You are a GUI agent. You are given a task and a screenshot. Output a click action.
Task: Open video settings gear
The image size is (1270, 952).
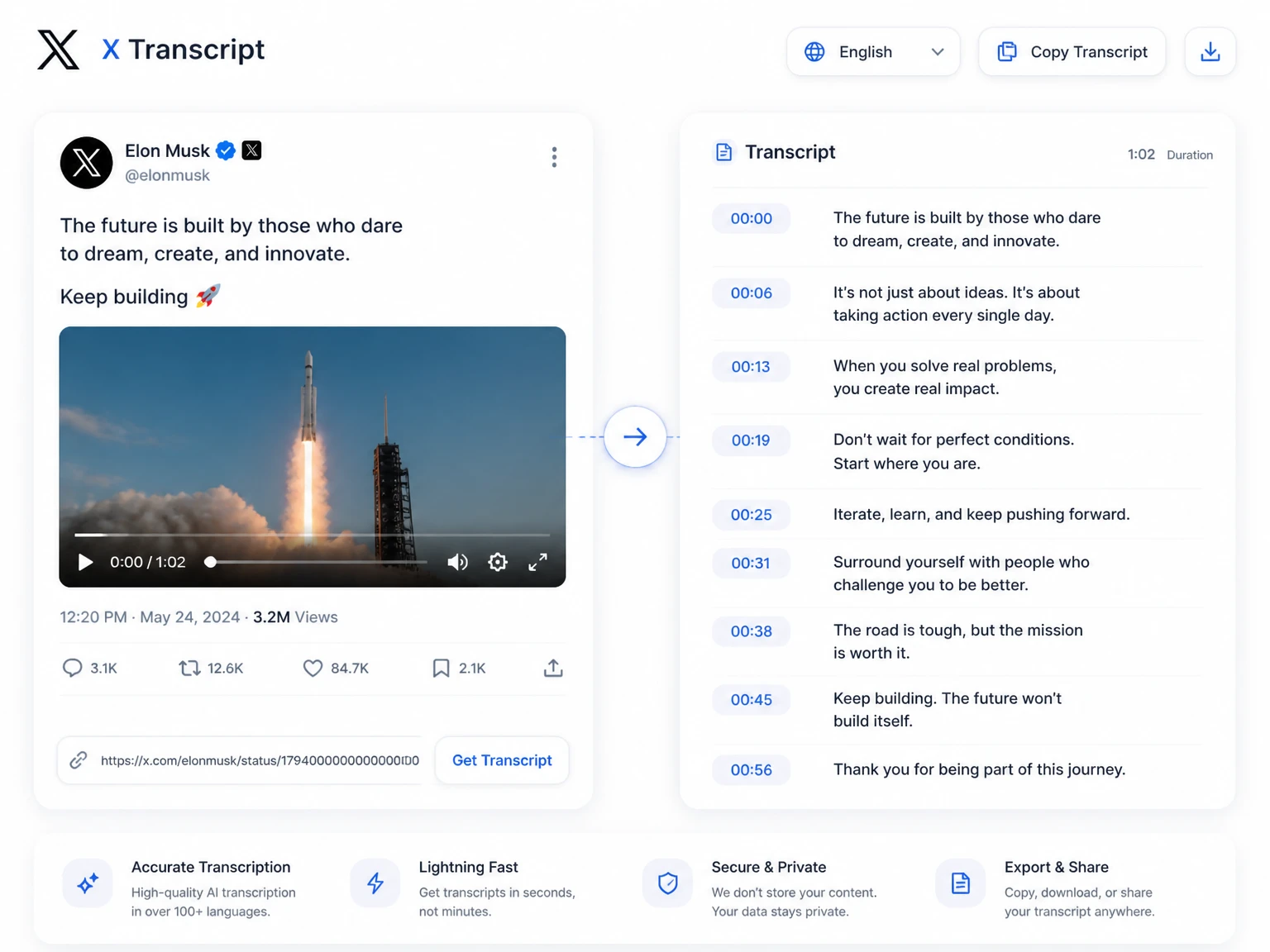click(x=498, y=562)
